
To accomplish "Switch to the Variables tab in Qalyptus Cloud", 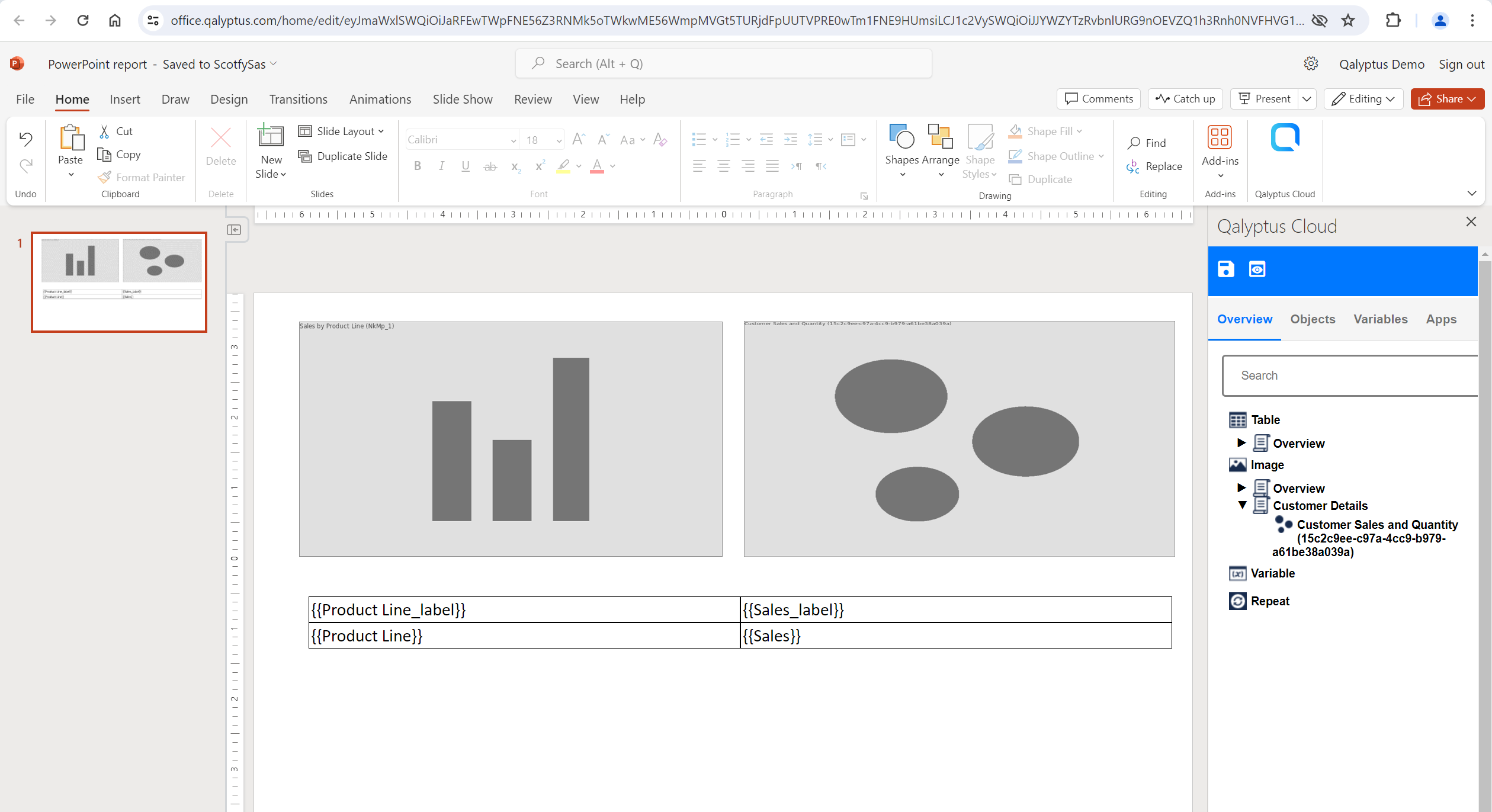I will (1380, 319).
